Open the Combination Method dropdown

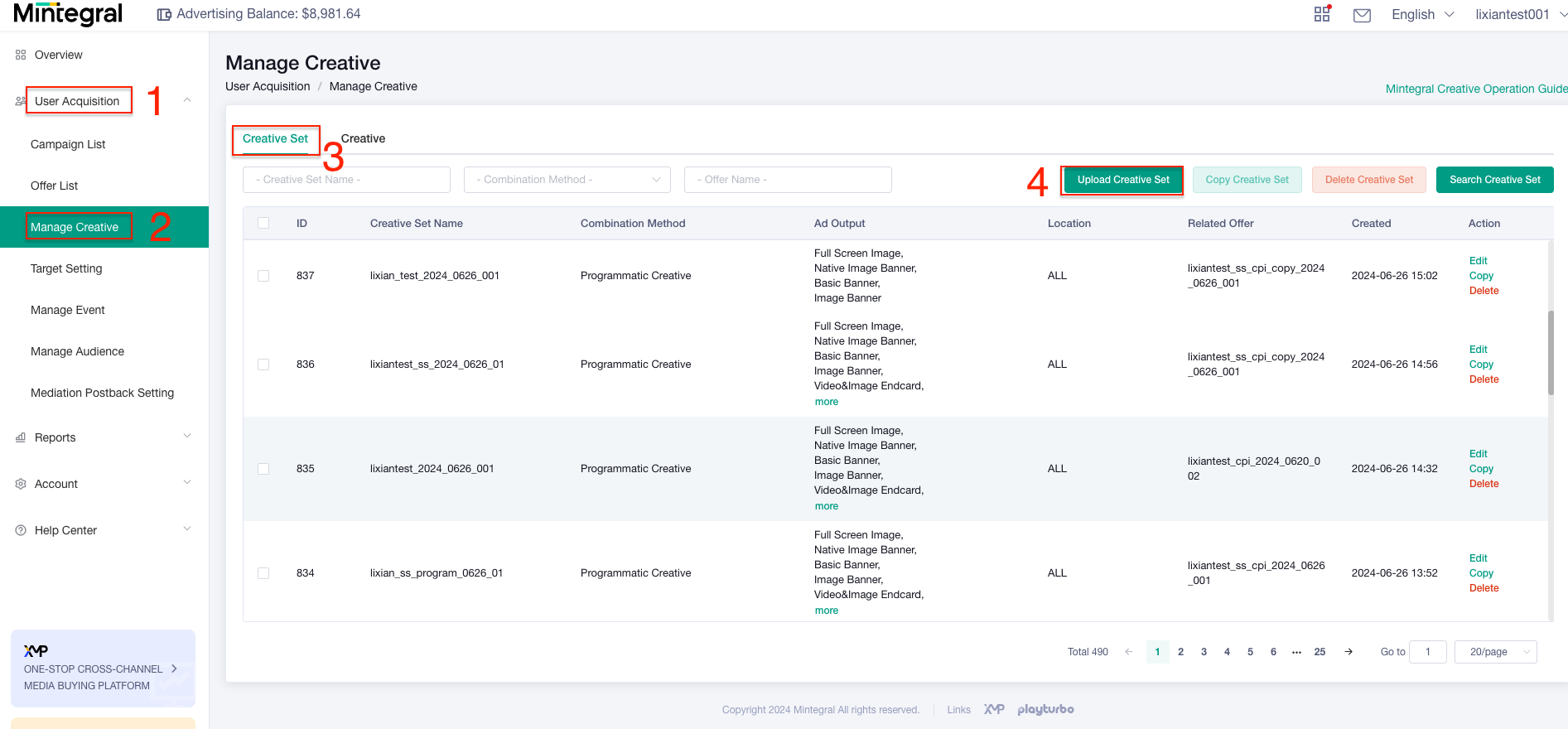click(567, 180)
